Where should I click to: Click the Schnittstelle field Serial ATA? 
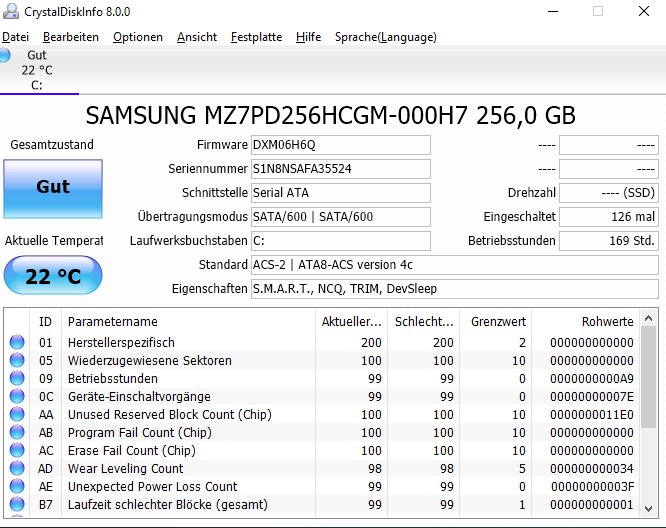pyautogui.click(x=341, y=193)
